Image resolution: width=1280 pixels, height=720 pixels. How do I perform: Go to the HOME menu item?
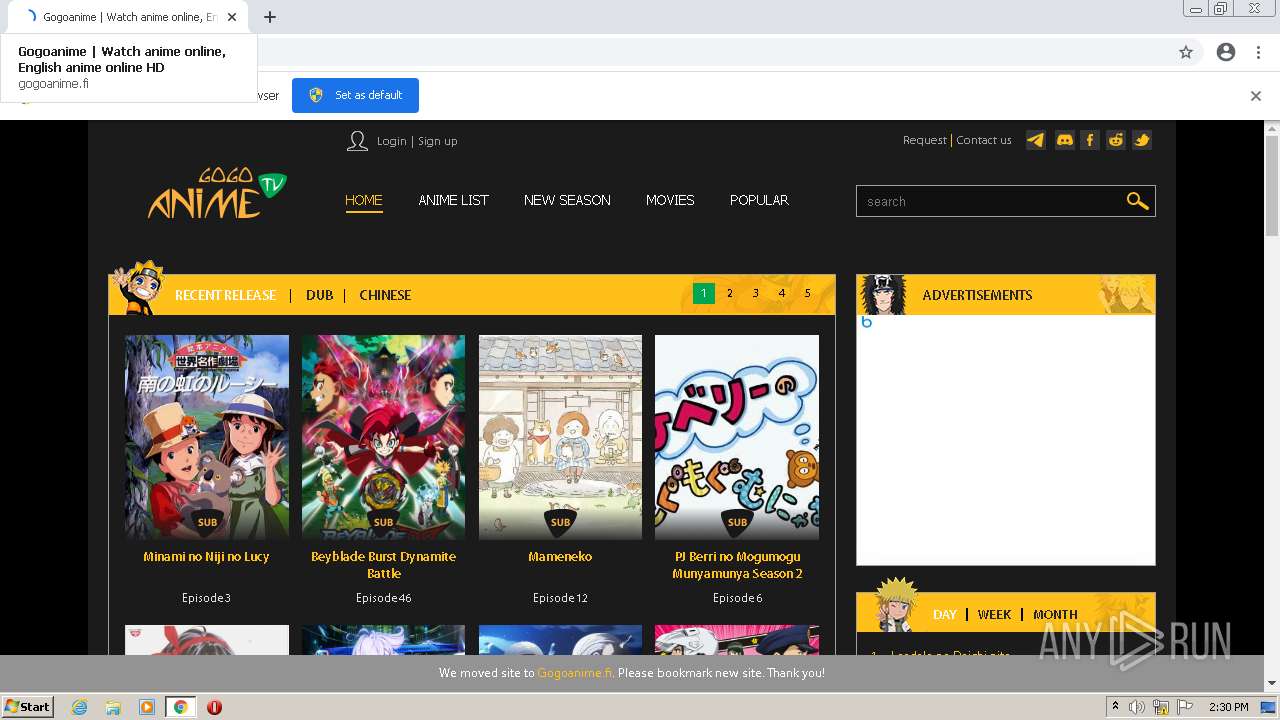point(364,200)
